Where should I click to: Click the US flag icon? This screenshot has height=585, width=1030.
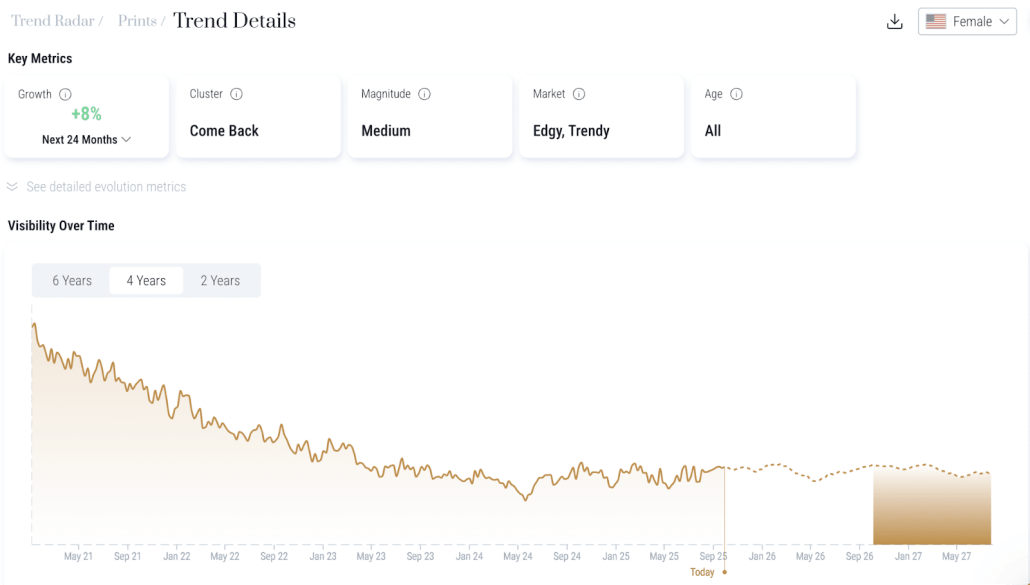936,22
